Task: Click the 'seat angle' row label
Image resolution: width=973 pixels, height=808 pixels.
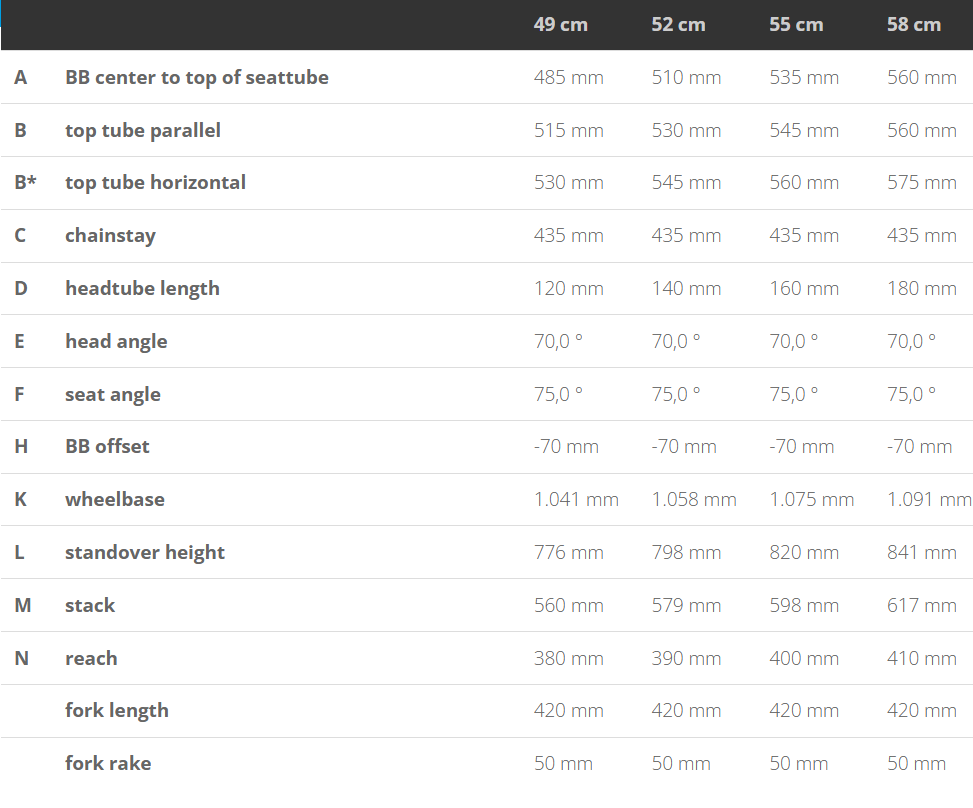Action: tap(113, 394)
